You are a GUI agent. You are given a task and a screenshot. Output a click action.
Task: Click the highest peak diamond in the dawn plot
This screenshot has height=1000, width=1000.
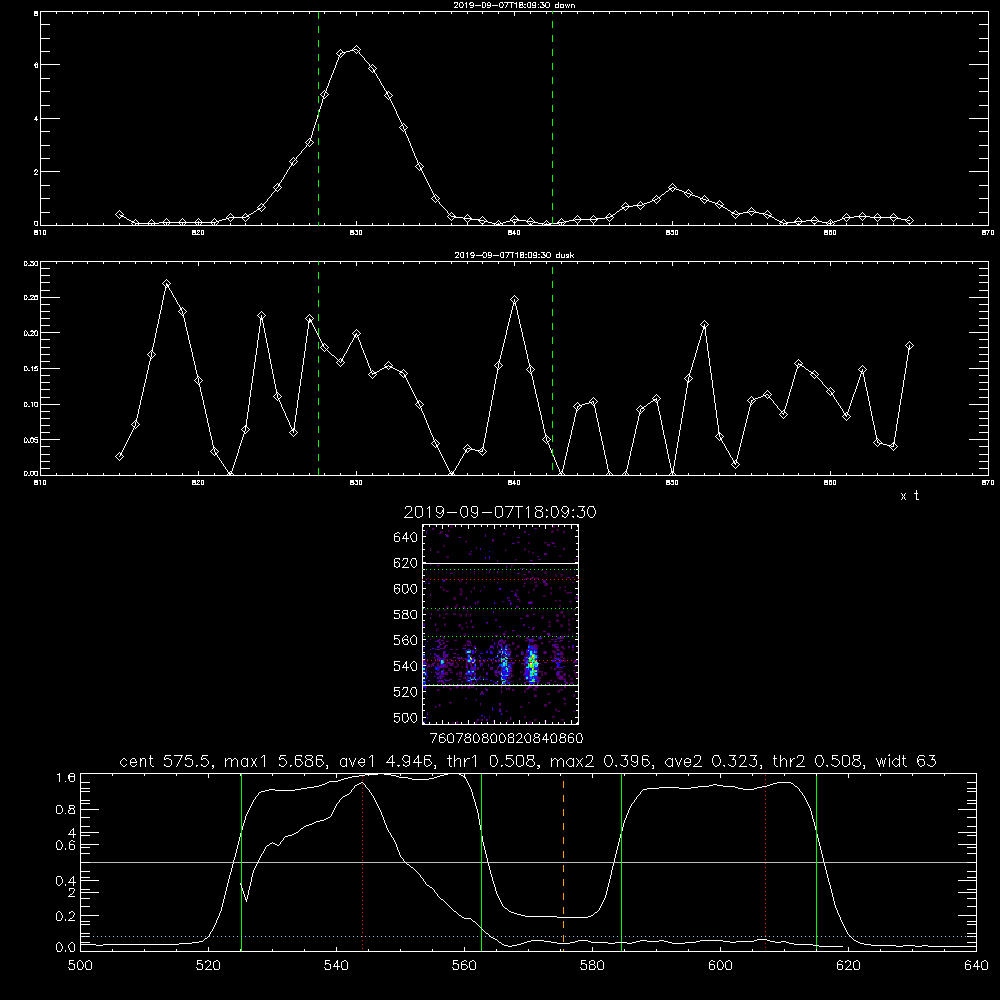tap(357, 49)
